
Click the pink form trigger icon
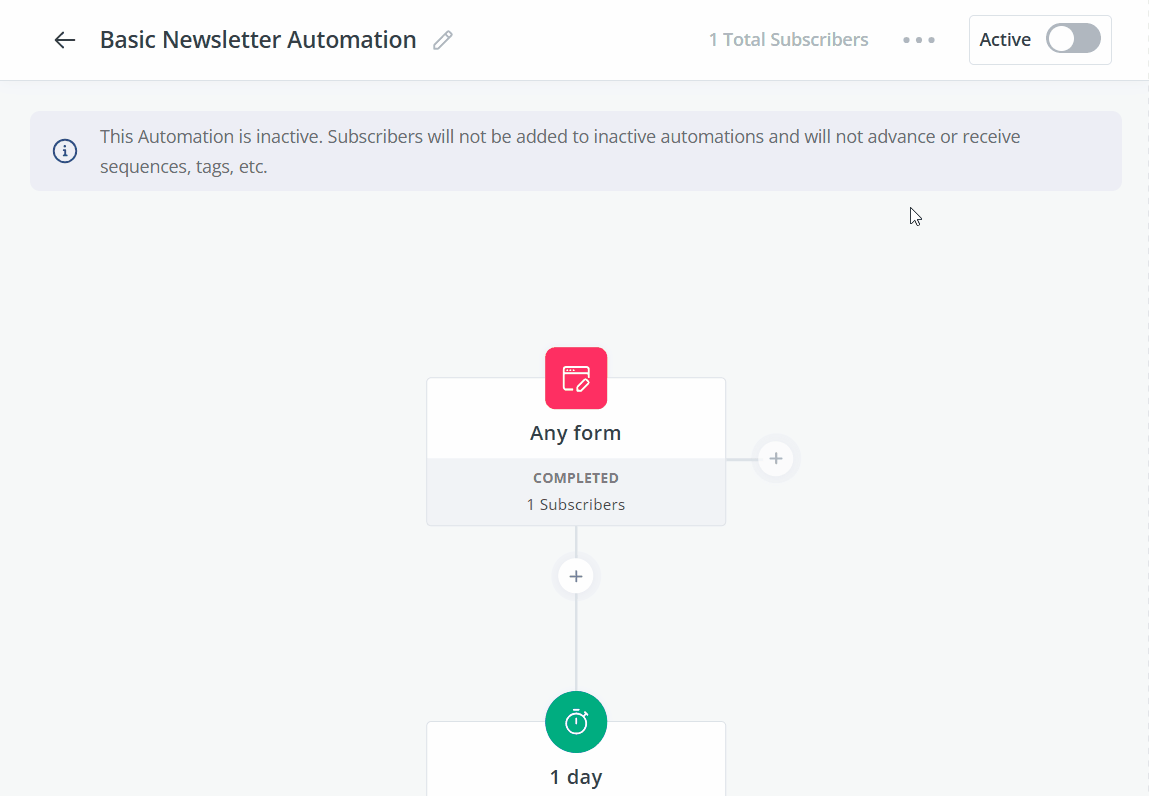pyautogui.click(x=576, y=378)
